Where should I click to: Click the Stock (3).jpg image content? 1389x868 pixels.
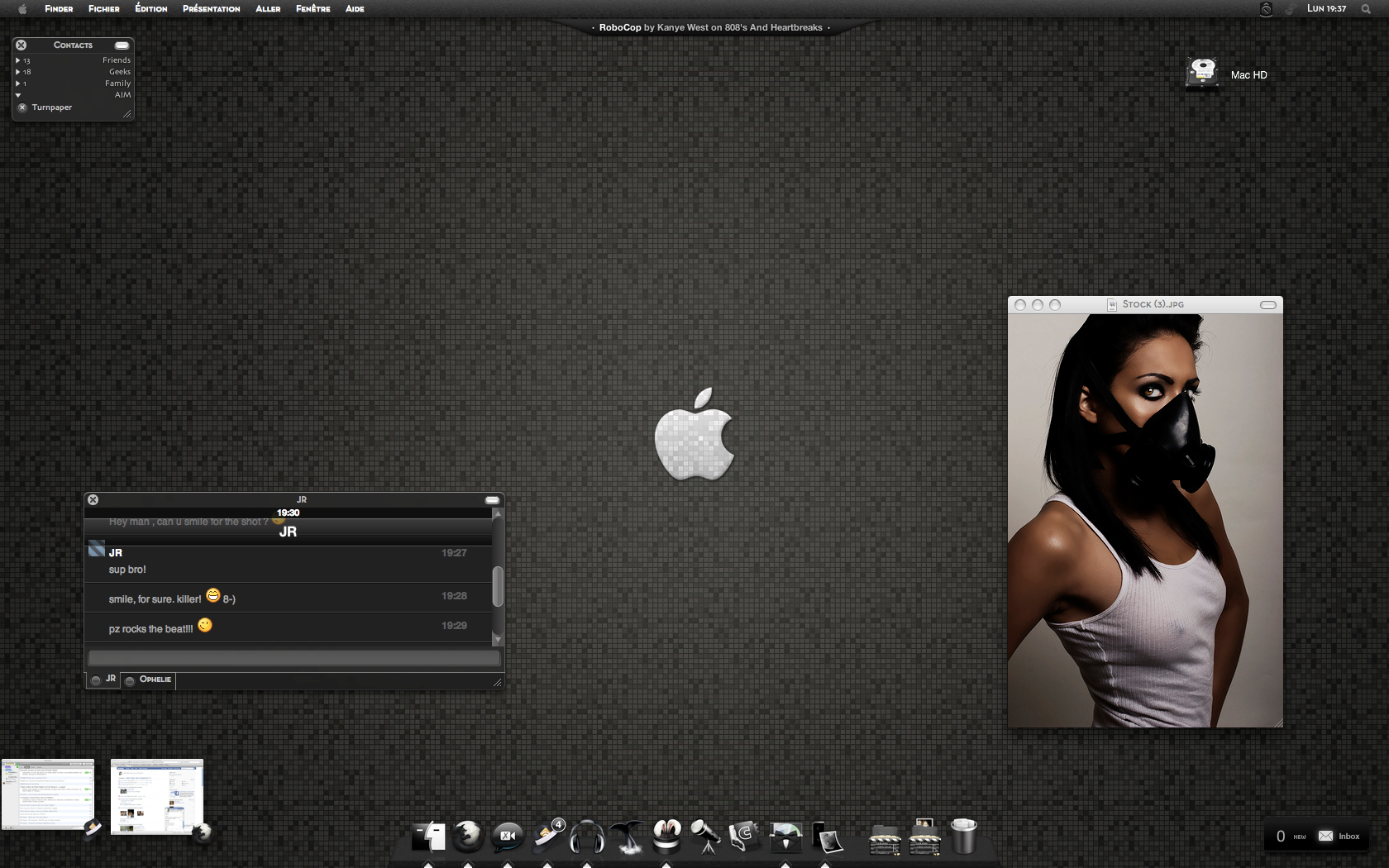[x=1145, y=521]
